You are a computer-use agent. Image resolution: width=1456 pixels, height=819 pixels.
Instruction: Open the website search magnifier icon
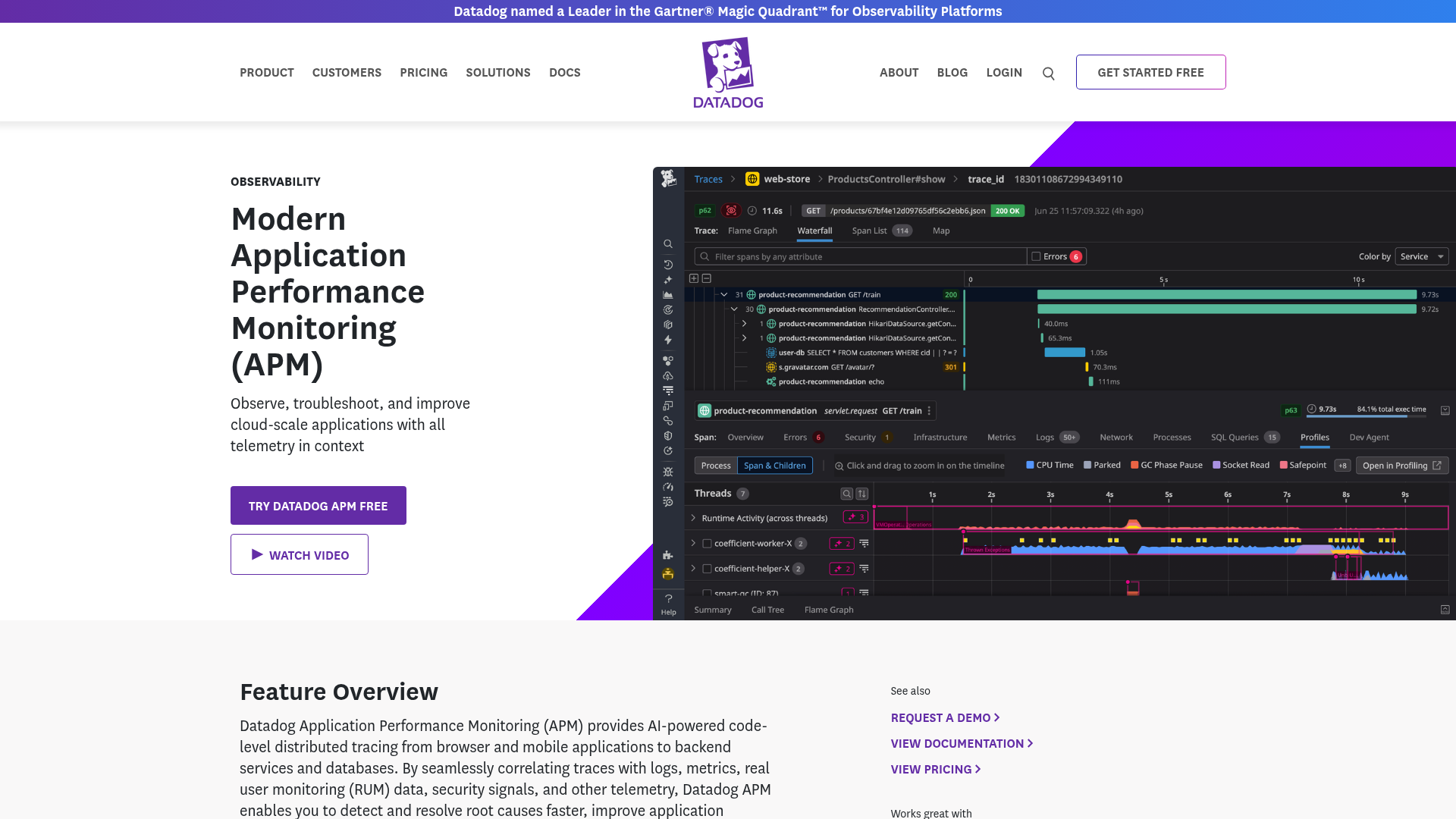1049,74
